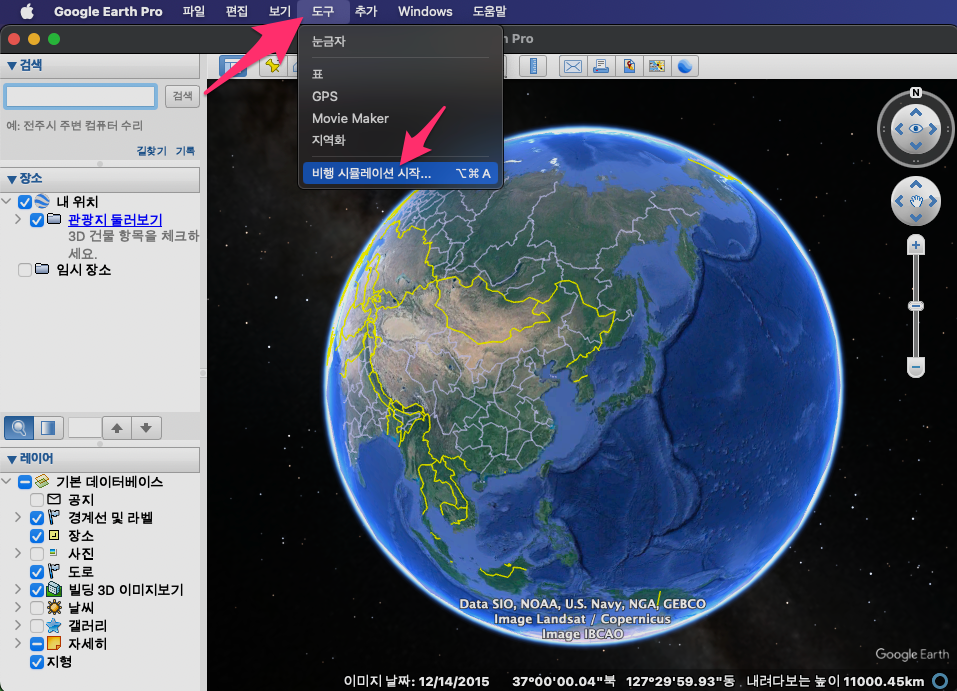Click look-left arrow on eye joystick
Image resolution: width=957 pixels, height=691 pixels.
point(898,129)
